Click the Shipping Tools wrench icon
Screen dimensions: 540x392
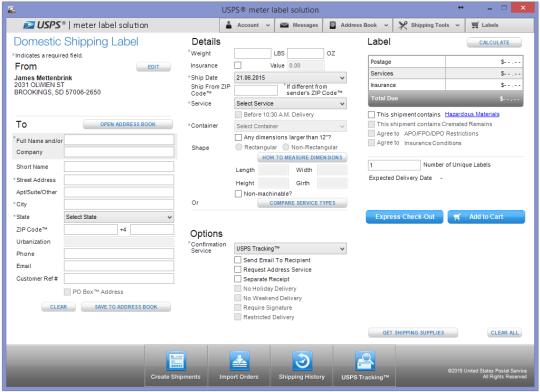[x=403, y=25]
